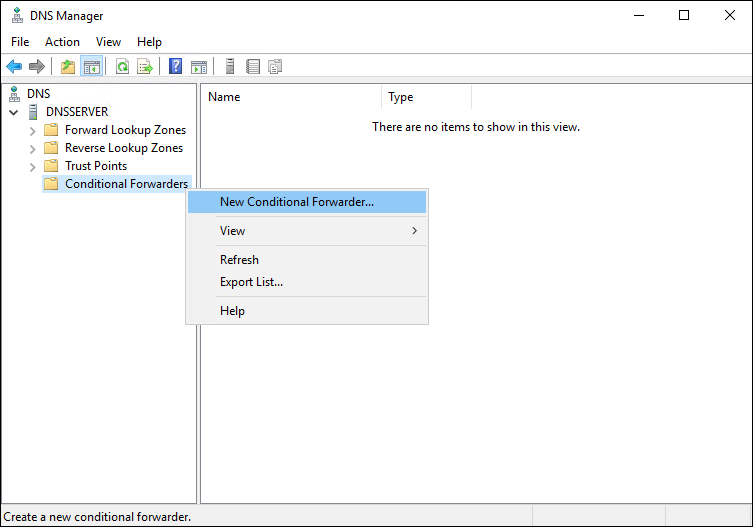Select Help in the context menu
Image resolution: width=753 pixels, height=527 pixels.
tap(307, 311)
